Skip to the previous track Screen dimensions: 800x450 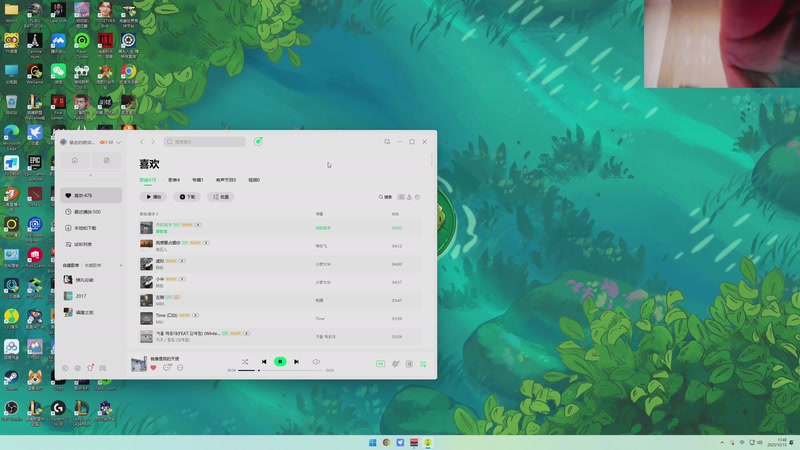(x=264, y=362)
